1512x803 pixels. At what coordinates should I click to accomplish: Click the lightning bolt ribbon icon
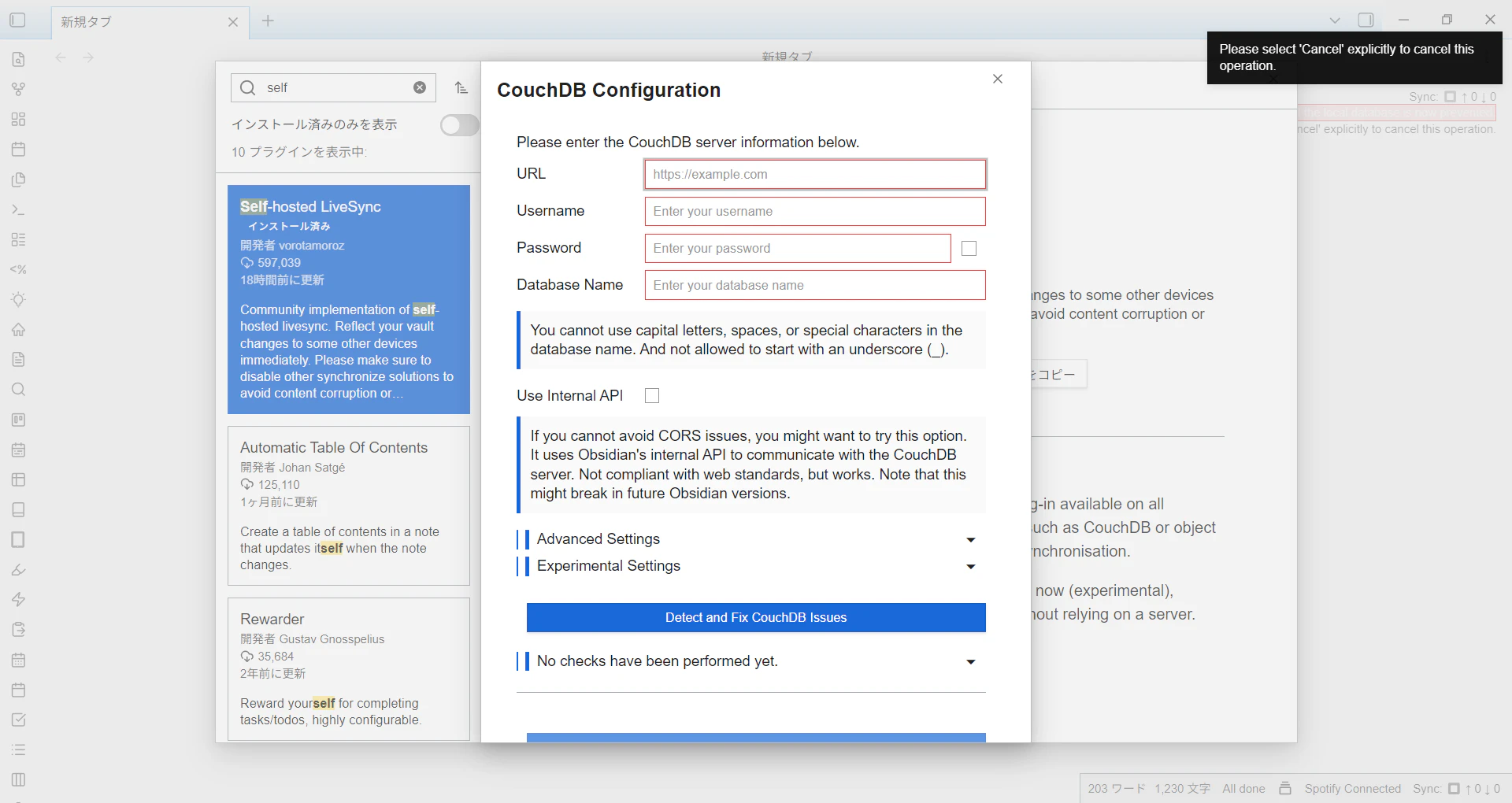click(x=19, y=600)
